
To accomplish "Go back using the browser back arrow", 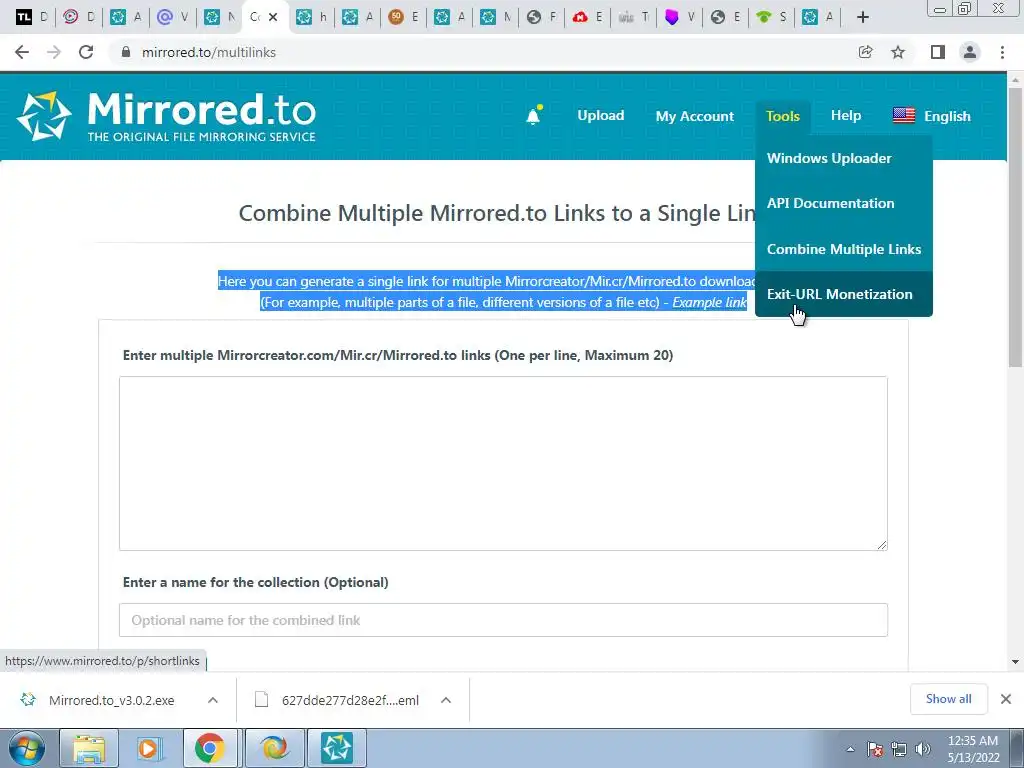I will (22, 52).
